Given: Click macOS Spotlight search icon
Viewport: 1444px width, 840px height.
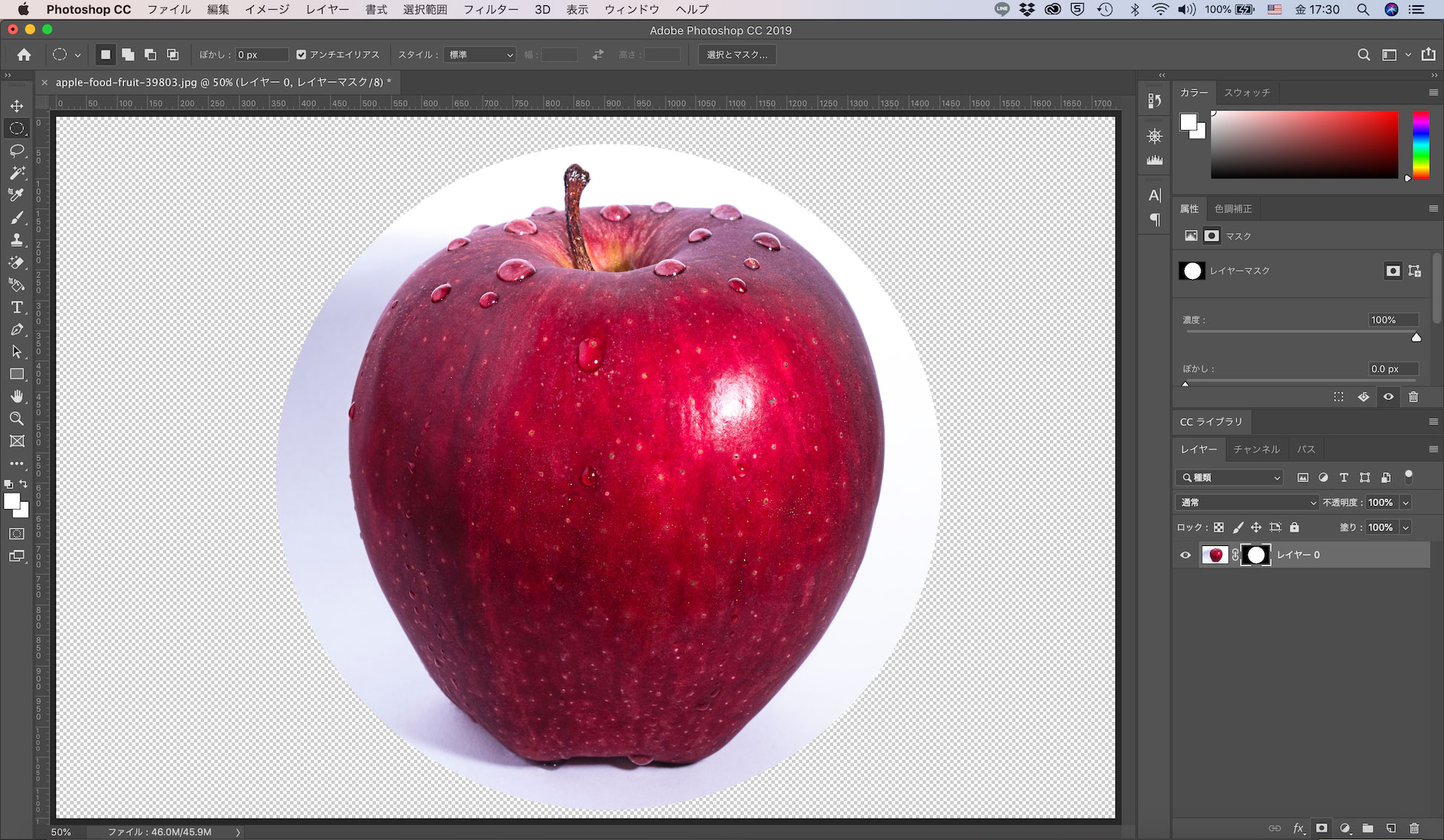Looking at the screenshot, I should [x=1363, y=9].
